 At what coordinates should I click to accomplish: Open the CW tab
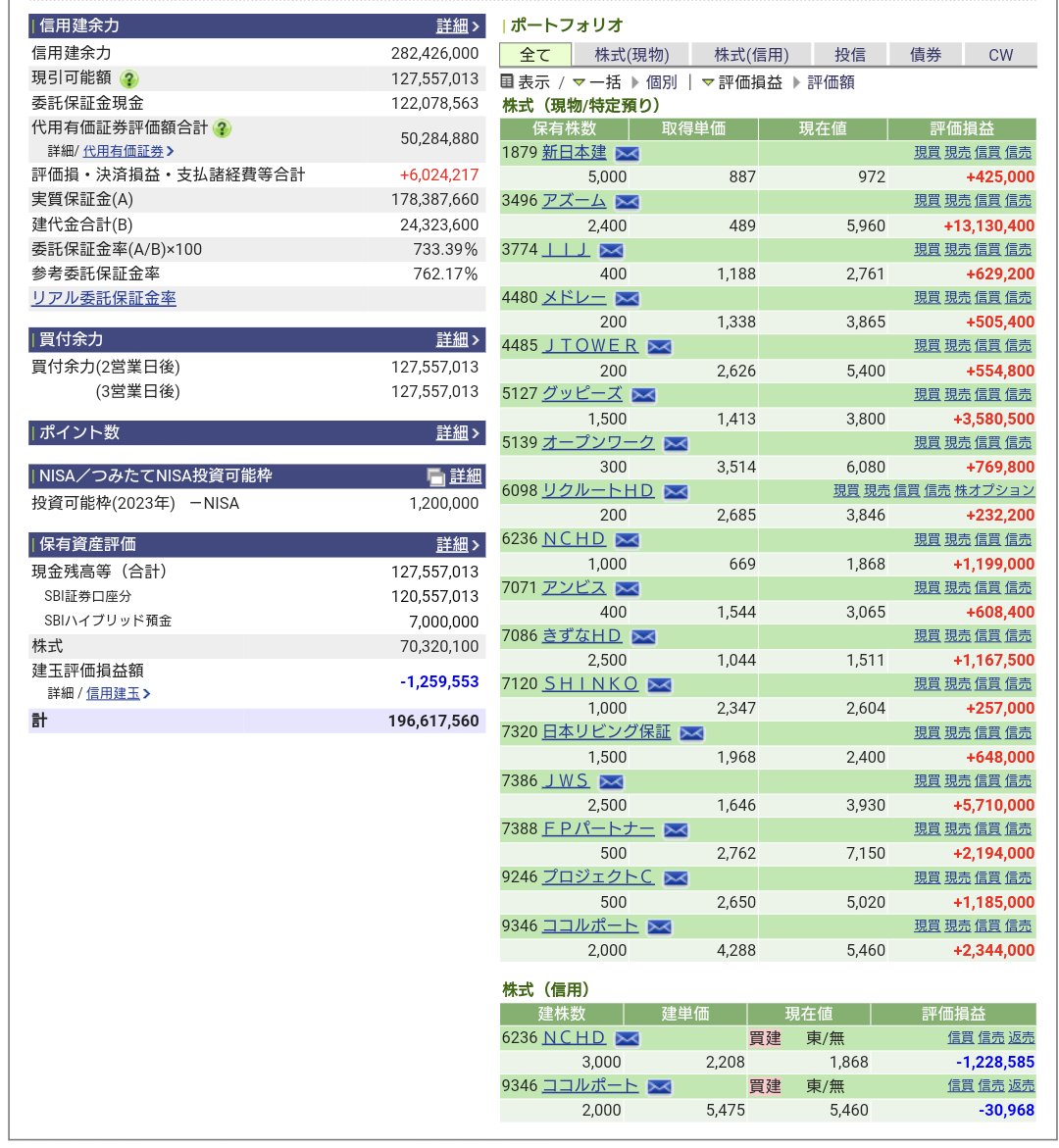pyautogui.click(x=1000, y=55)
